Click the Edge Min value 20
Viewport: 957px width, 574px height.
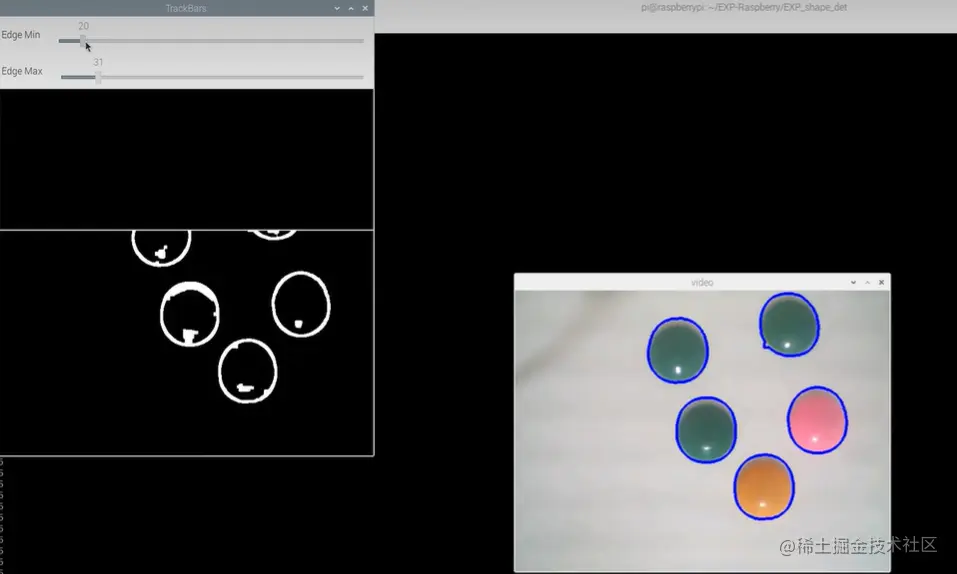point(84,26)
